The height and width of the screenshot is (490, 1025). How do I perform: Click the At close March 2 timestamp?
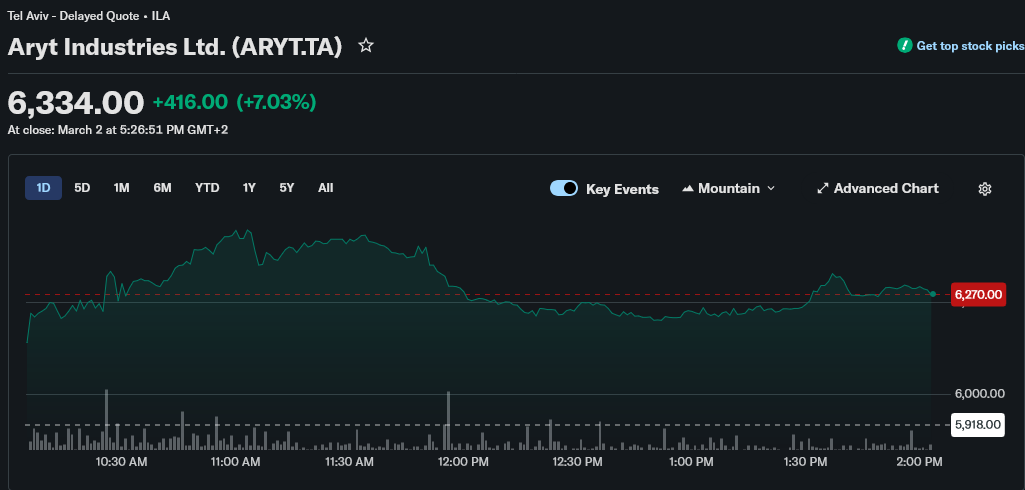tap(118, 130)
